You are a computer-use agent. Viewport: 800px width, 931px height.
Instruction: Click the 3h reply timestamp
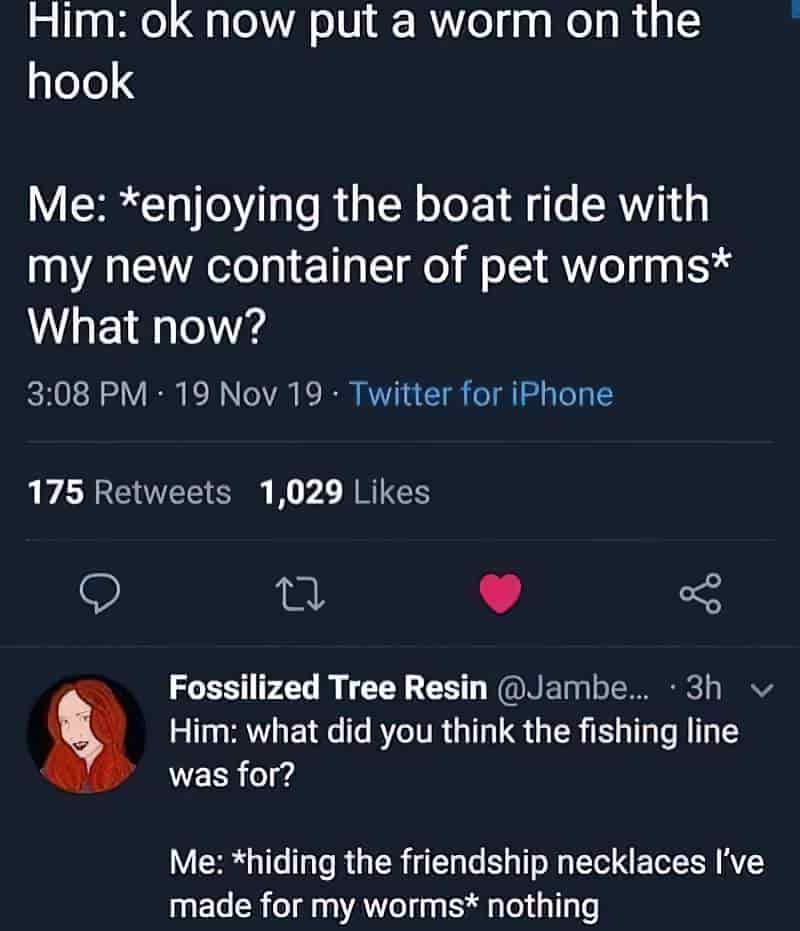[704, 688]
